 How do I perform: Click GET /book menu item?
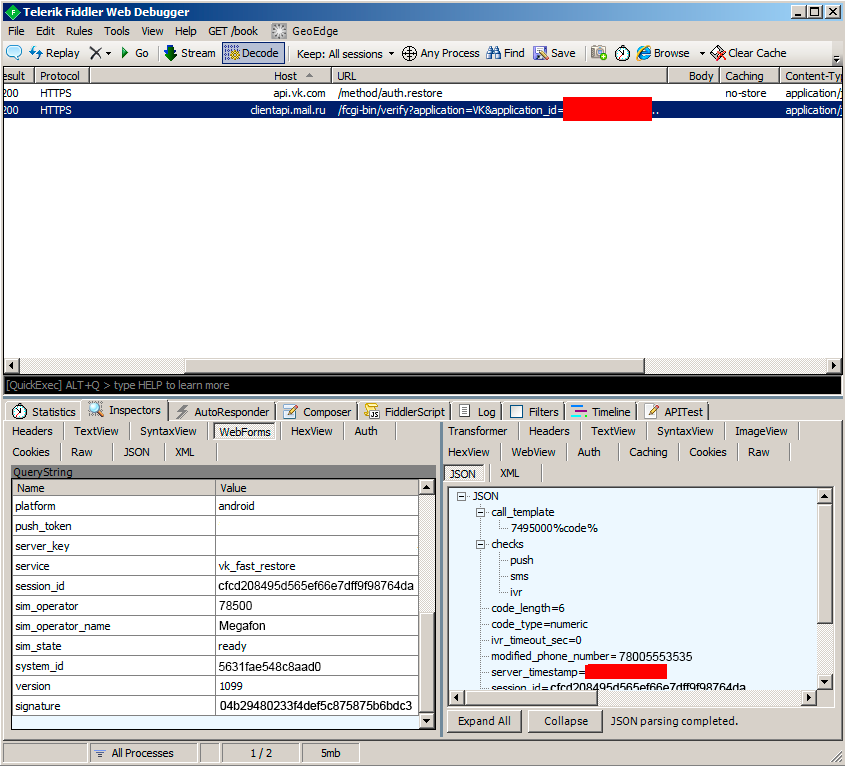233,31
